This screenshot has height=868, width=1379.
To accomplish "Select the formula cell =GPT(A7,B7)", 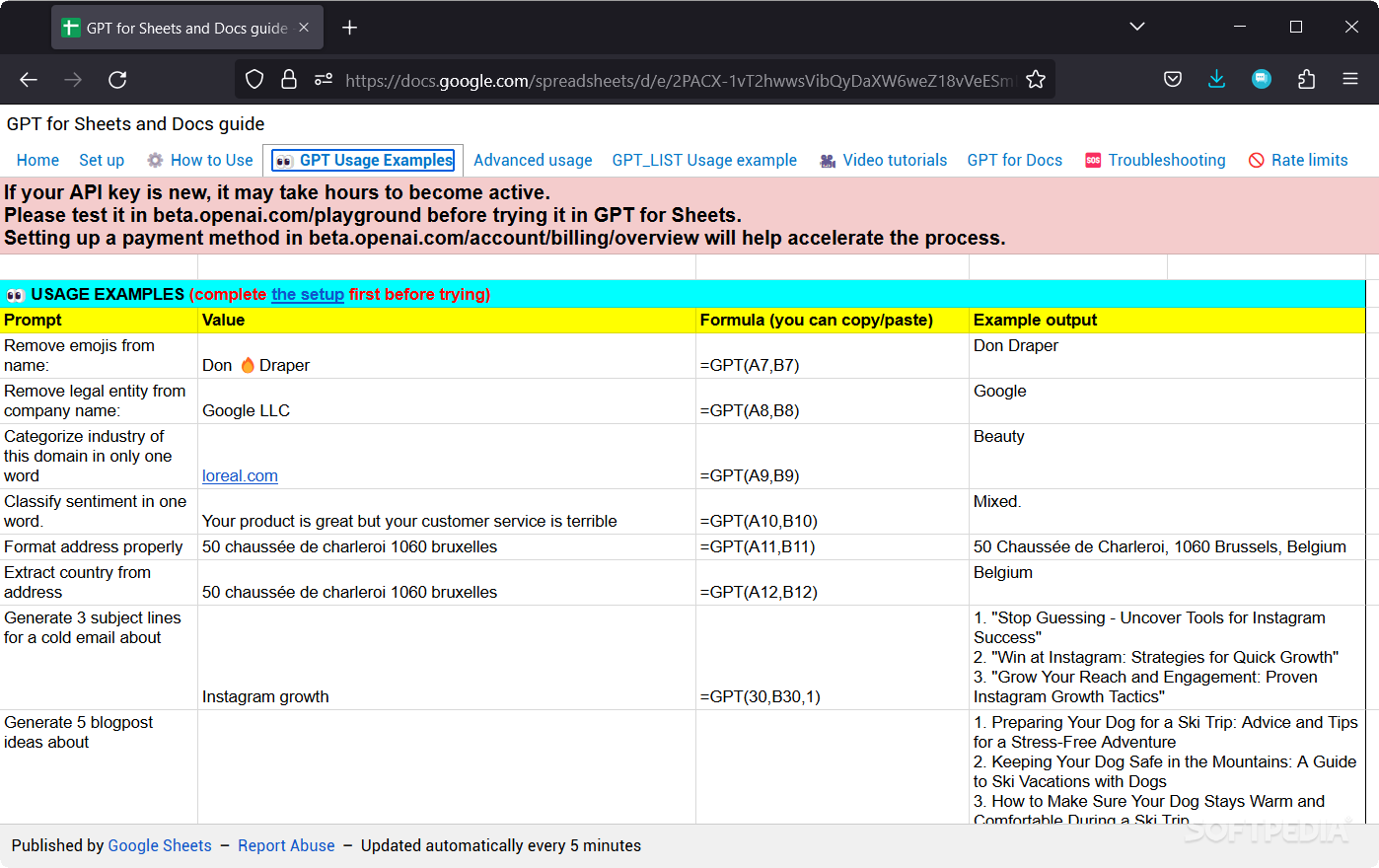I will tap(833, 356).
